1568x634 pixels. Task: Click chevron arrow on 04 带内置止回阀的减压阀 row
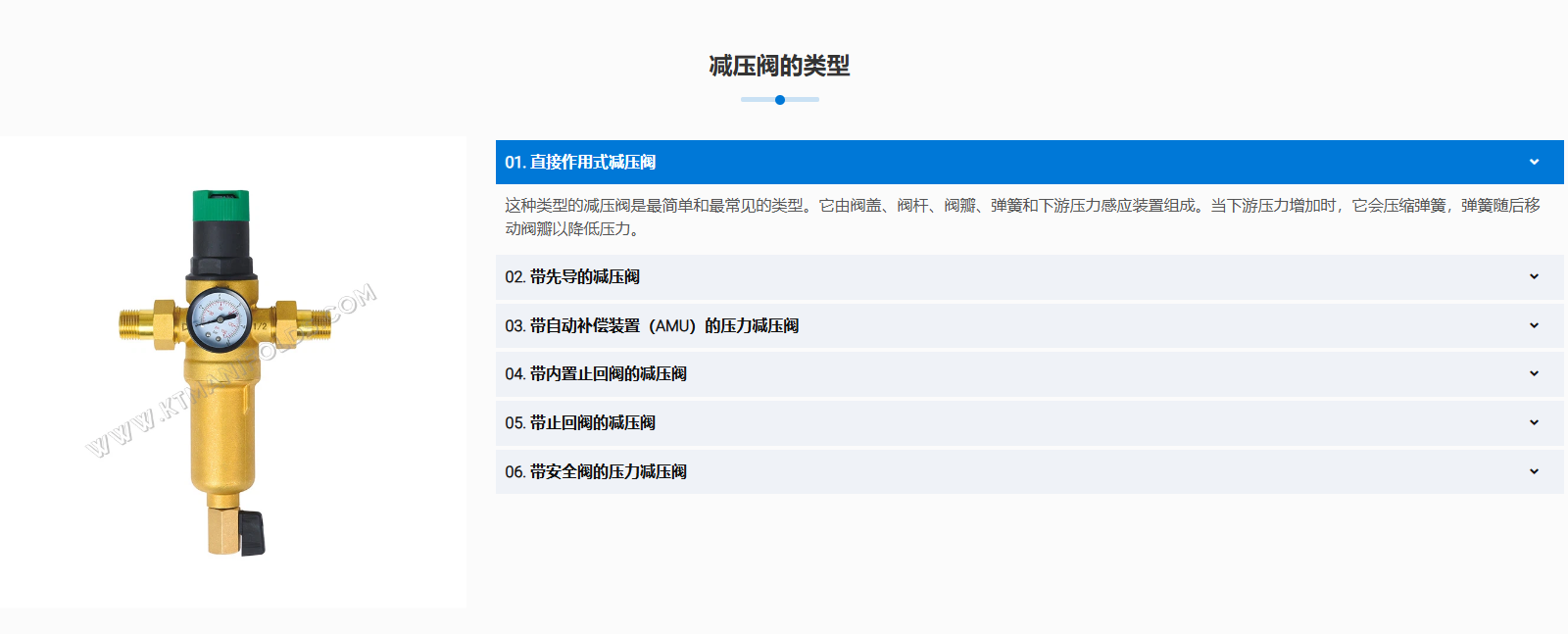coord(1534,374)
